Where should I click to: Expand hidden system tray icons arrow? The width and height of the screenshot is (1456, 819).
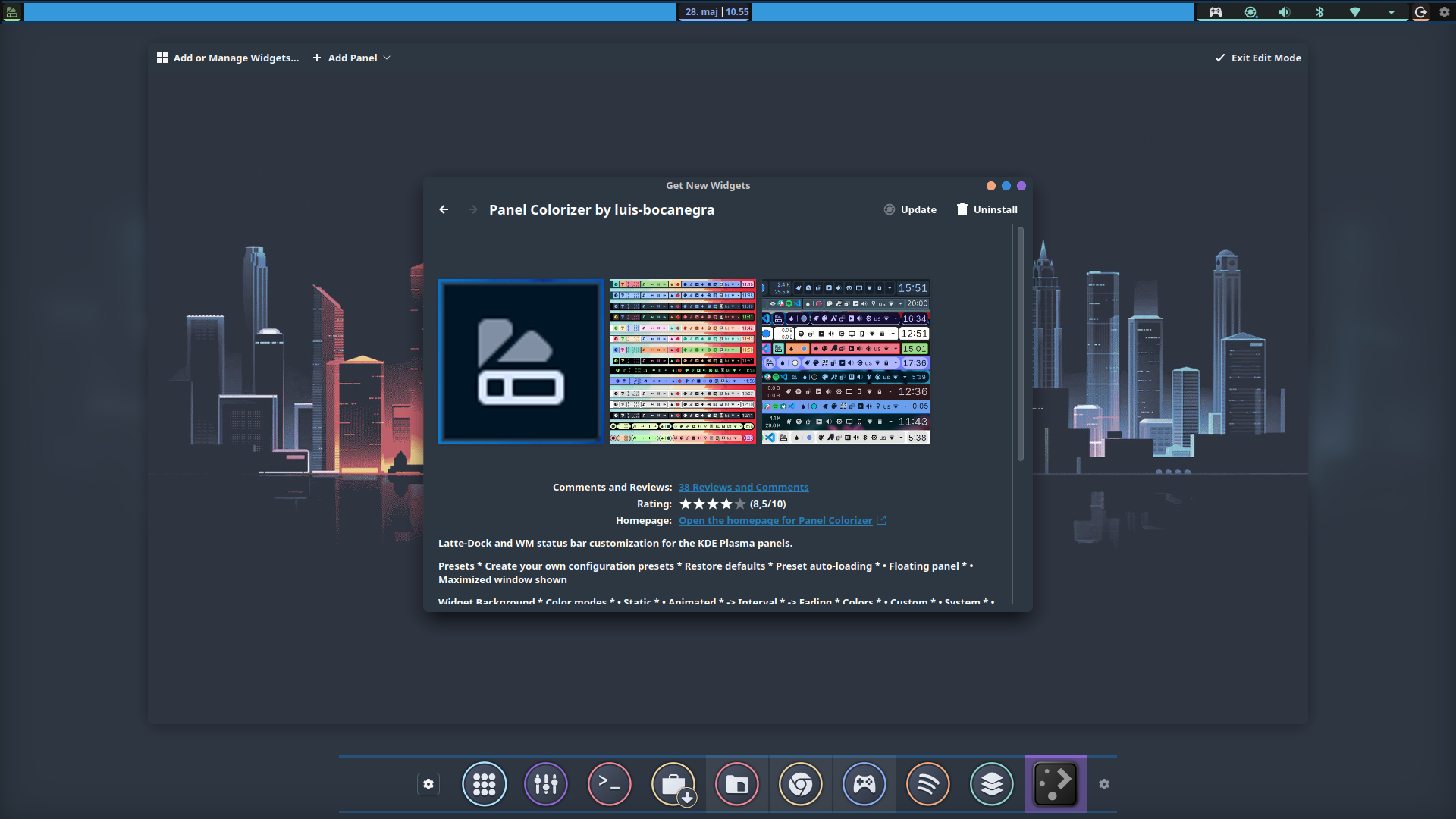(1392, 12)
